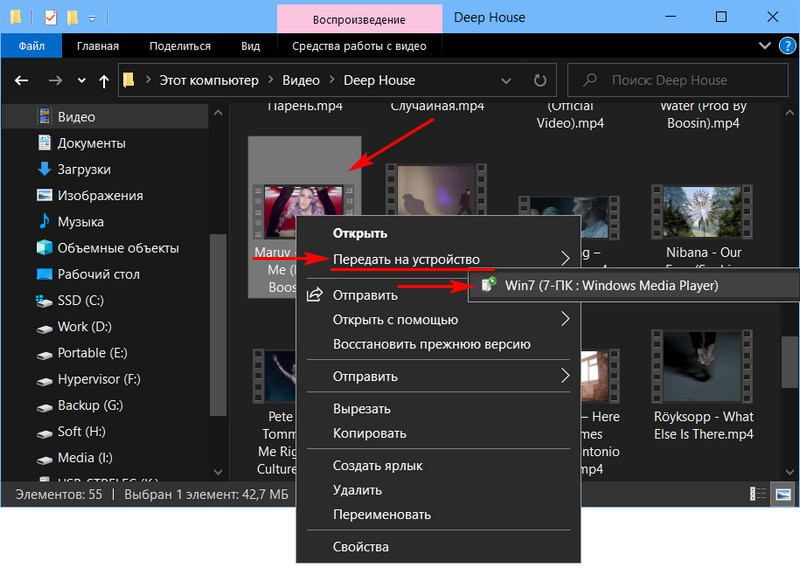Choose Восстановить прежнюю версию
800x575 pixels.
(438, 344)
